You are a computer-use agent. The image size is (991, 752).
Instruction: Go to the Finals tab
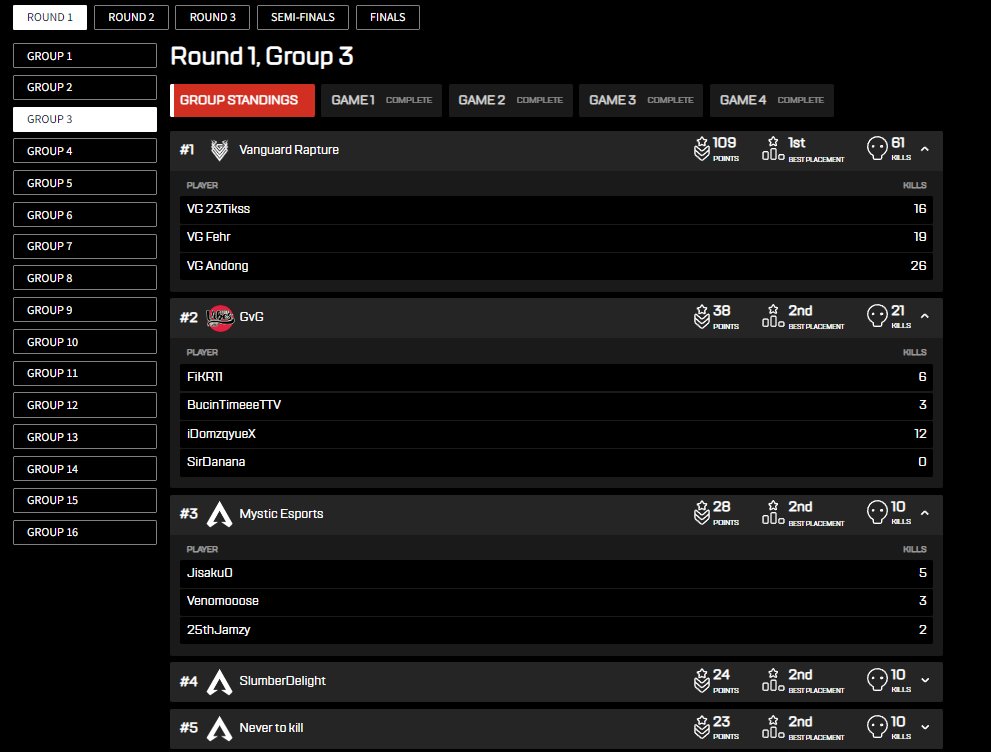point(387,17)
